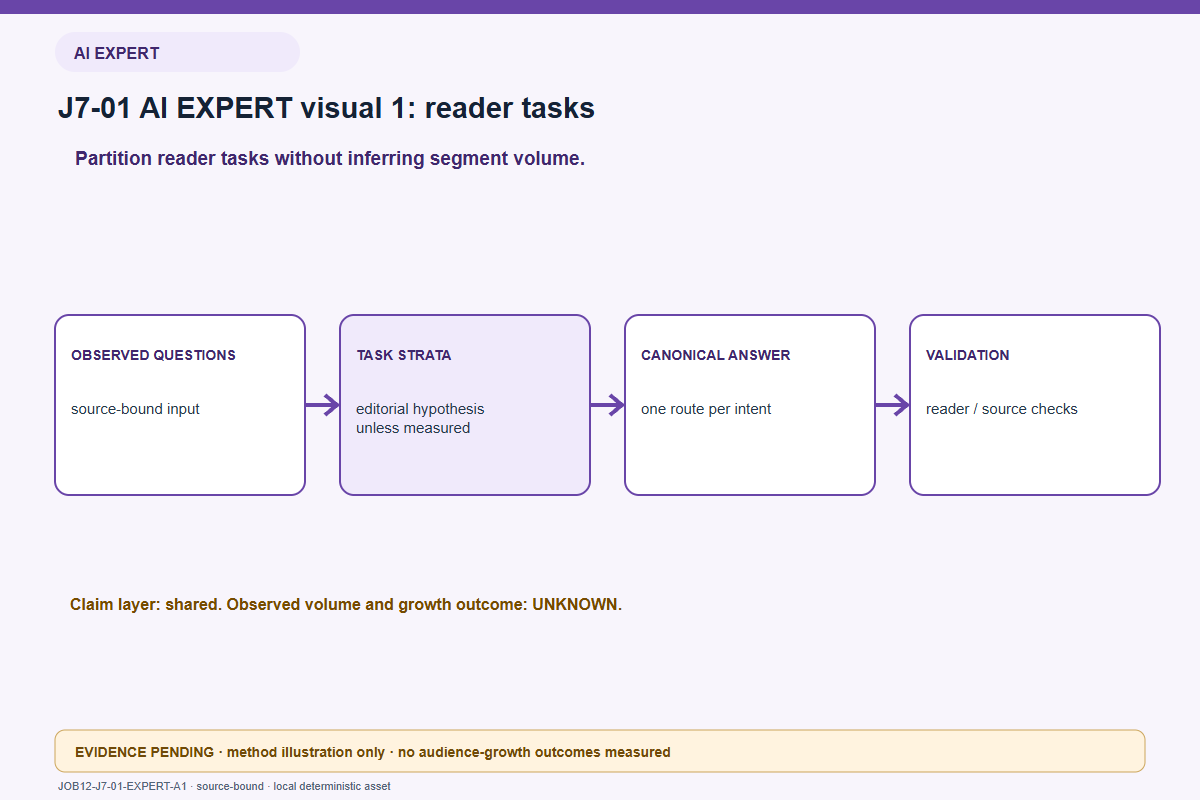Click the CANONICAL ANSWER heading
This screenshot has width=1200, height=800.
(716, 355)
